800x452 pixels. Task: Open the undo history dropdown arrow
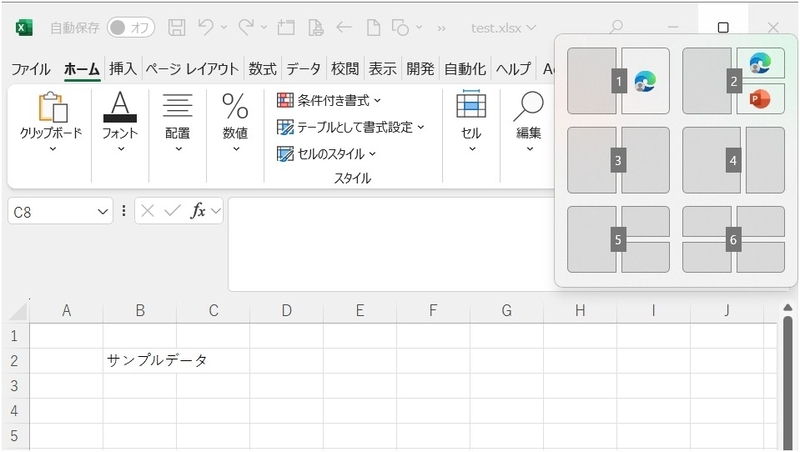click(x=223, y=28)
